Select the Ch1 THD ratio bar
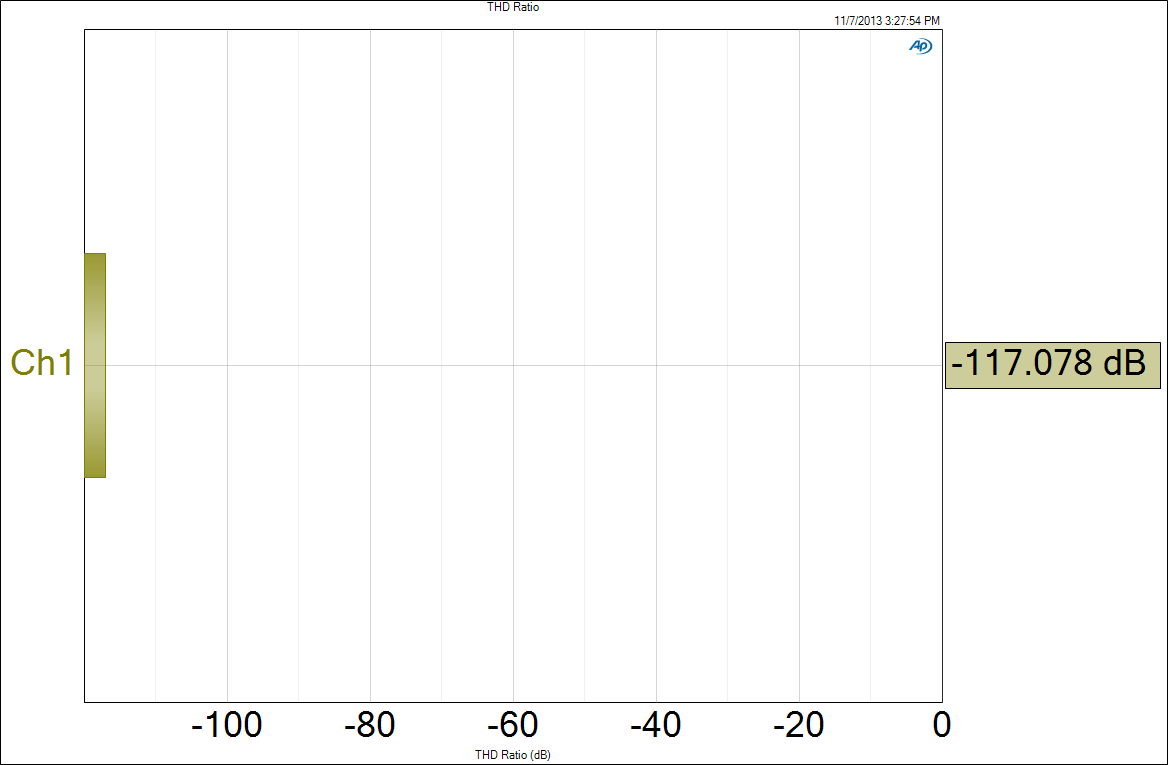1168x765 pixels. tap(95, 365)
